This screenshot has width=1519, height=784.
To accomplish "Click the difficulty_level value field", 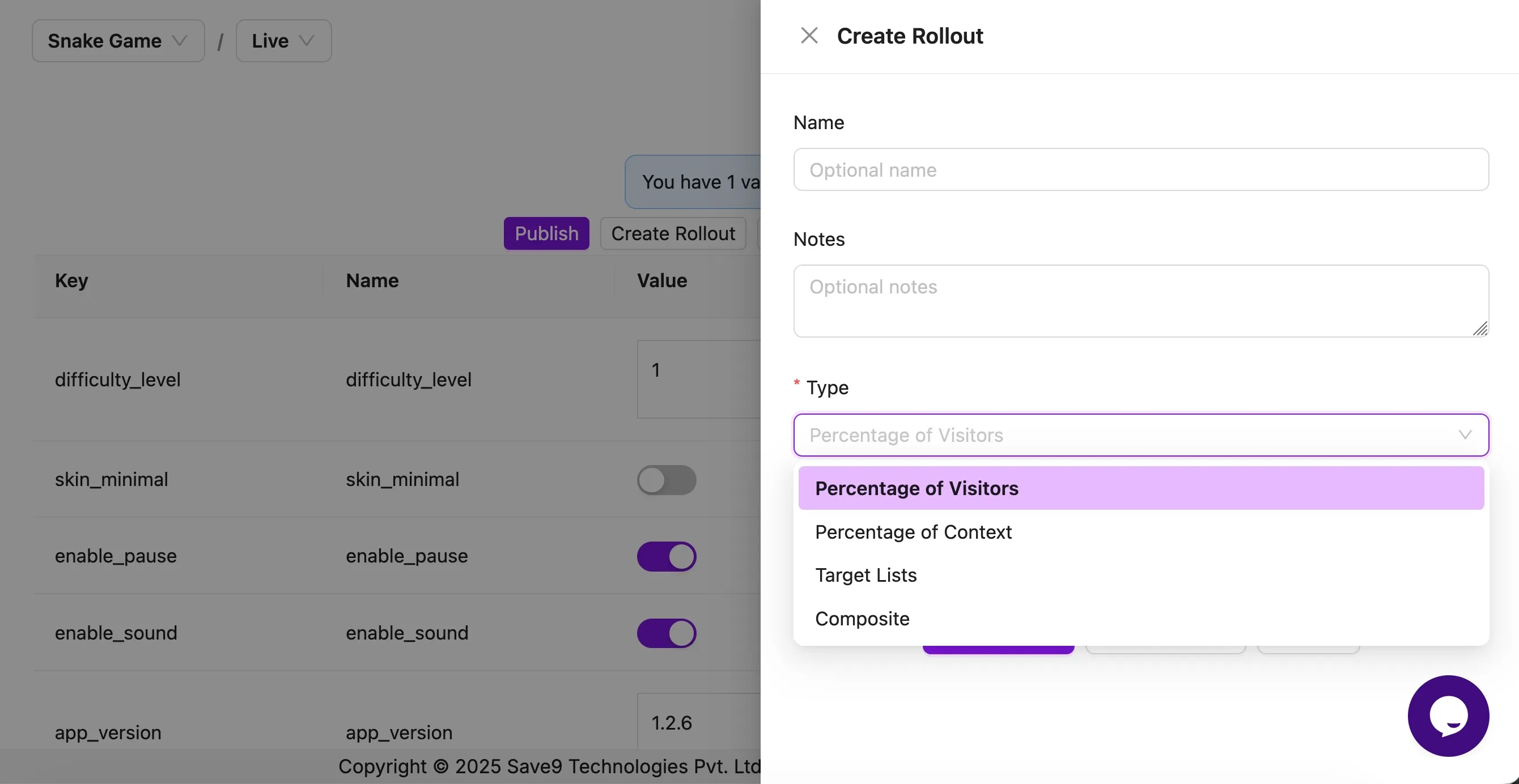I will (x=699, y=379).
